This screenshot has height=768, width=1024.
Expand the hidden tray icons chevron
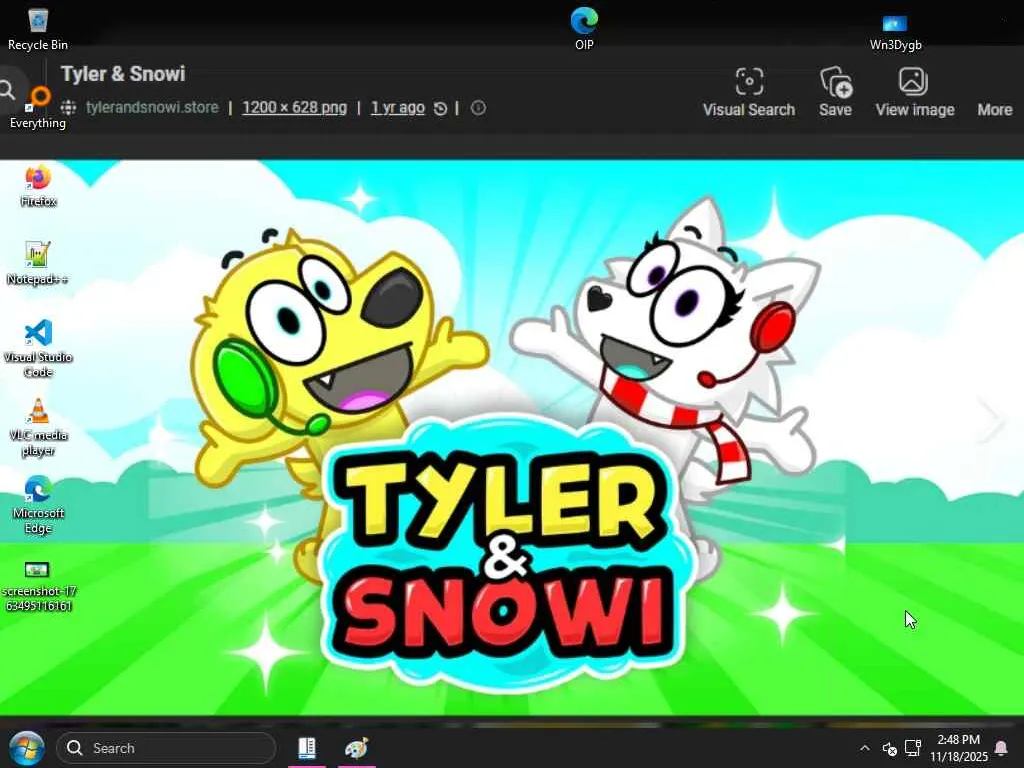point(865,748)
